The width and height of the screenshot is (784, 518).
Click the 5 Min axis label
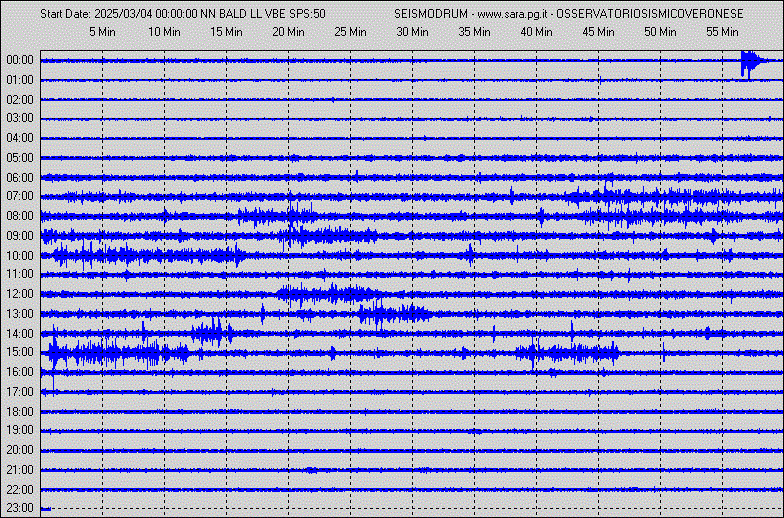(102, 32)
